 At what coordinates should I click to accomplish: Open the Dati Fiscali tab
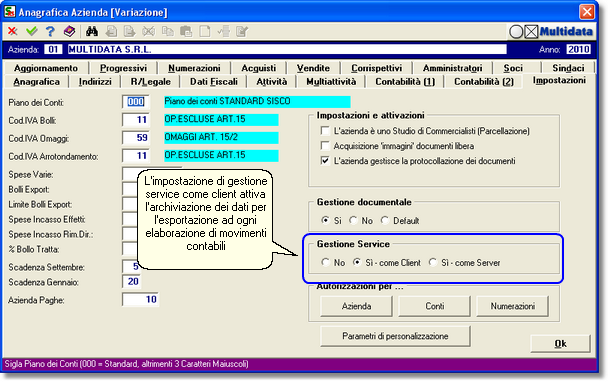(x=214, y=82)
